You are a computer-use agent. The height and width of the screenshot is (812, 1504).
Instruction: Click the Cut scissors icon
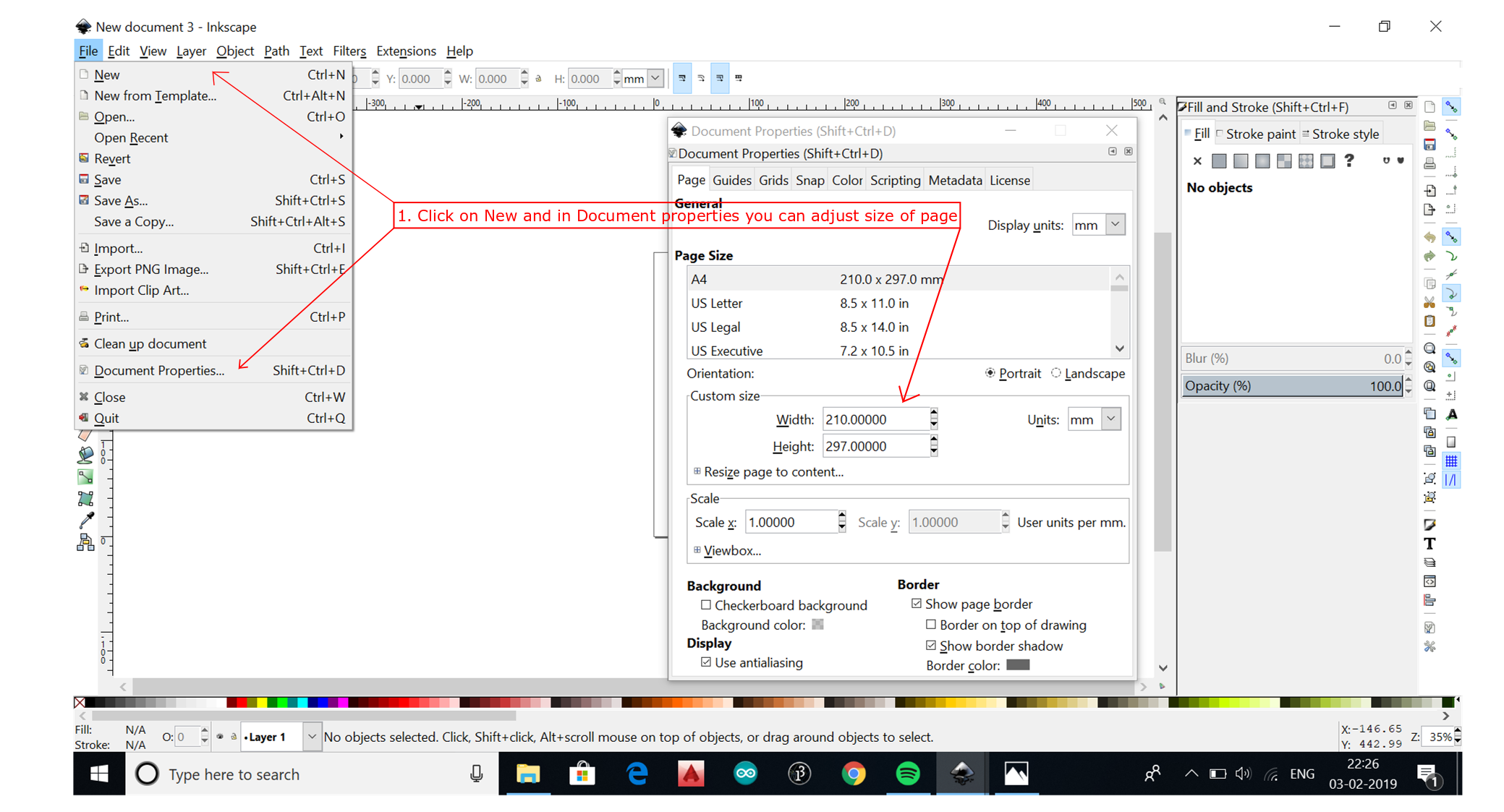[1429, 302]
